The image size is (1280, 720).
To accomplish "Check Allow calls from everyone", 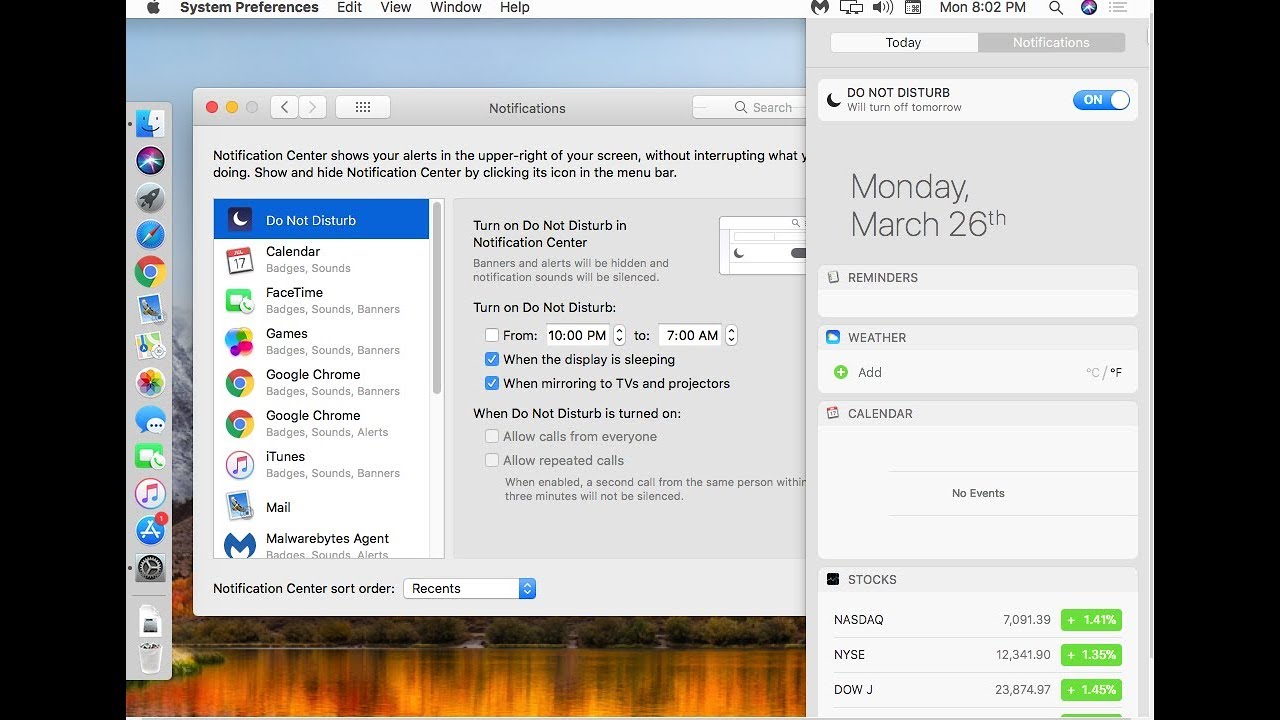I will [x=492, y=436].
